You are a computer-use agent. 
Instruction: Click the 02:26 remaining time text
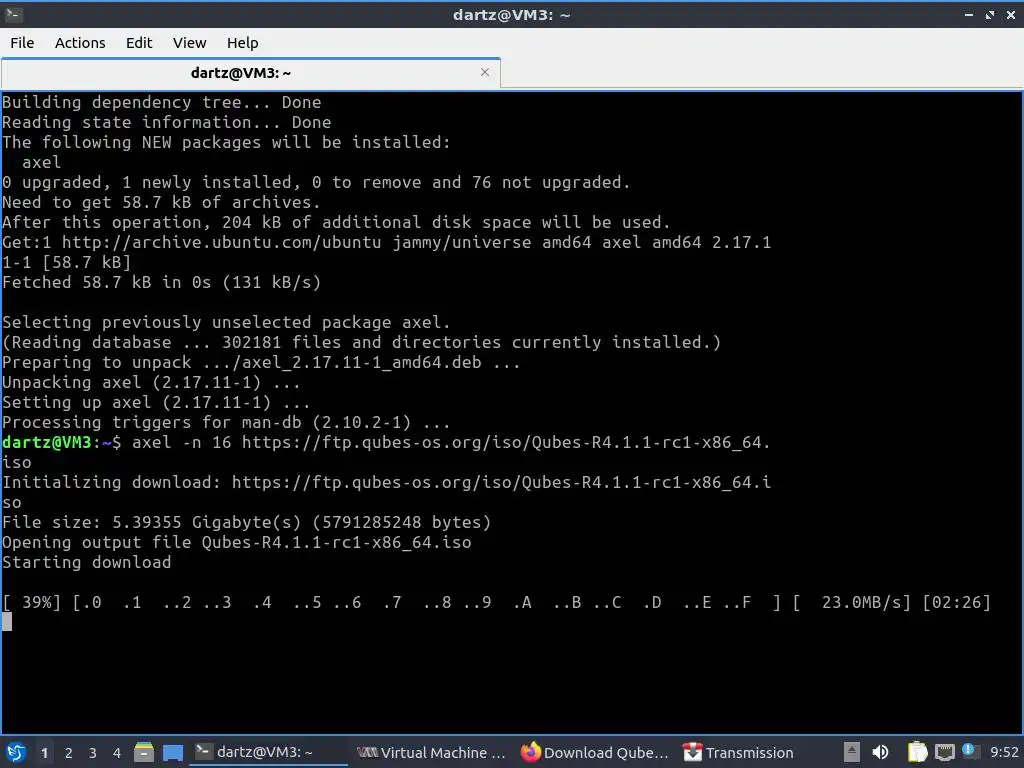tap(956, 602)
